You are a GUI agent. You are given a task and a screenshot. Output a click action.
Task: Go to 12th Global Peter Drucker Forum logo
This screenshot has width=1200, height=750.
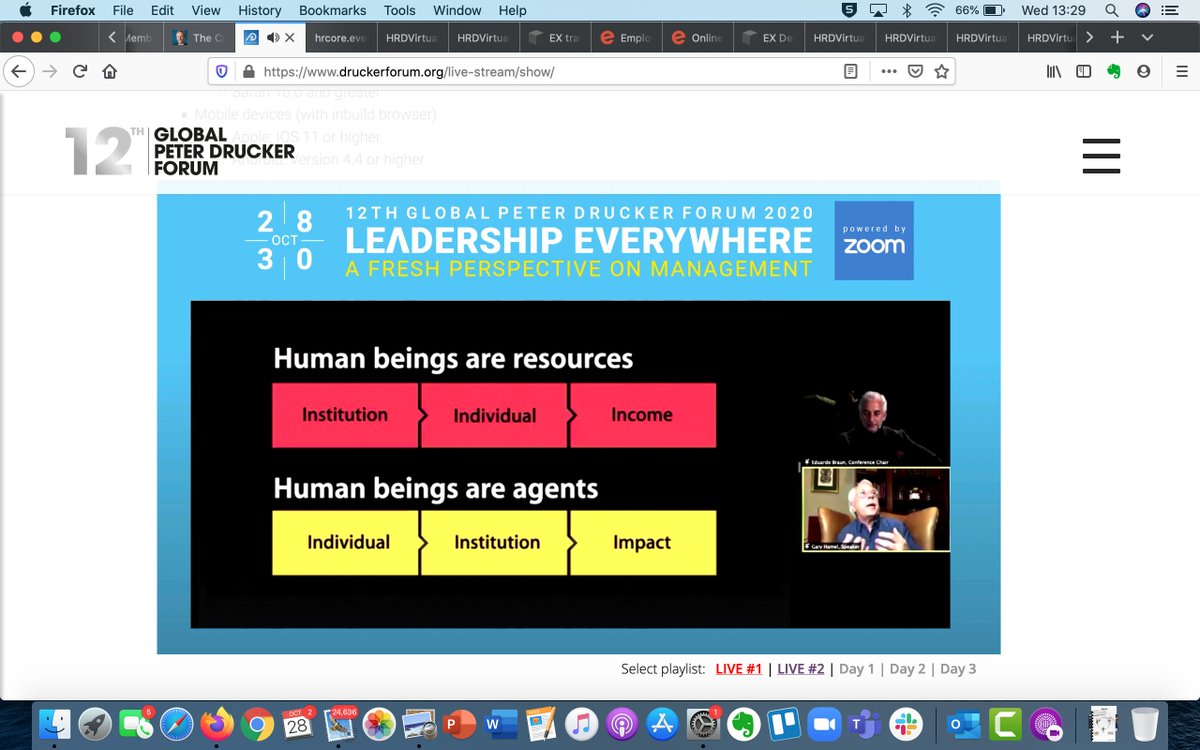point(180,151)
